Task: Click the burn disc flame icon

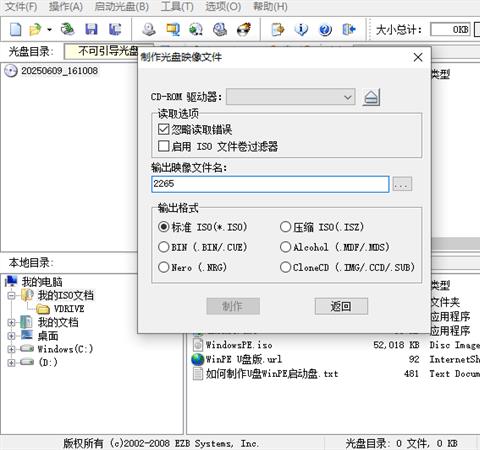Action: [x=244, y=30]
